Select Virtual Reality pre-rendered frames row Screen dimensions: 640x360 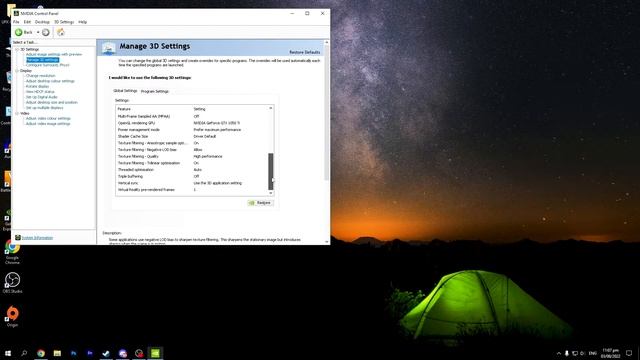192,190
